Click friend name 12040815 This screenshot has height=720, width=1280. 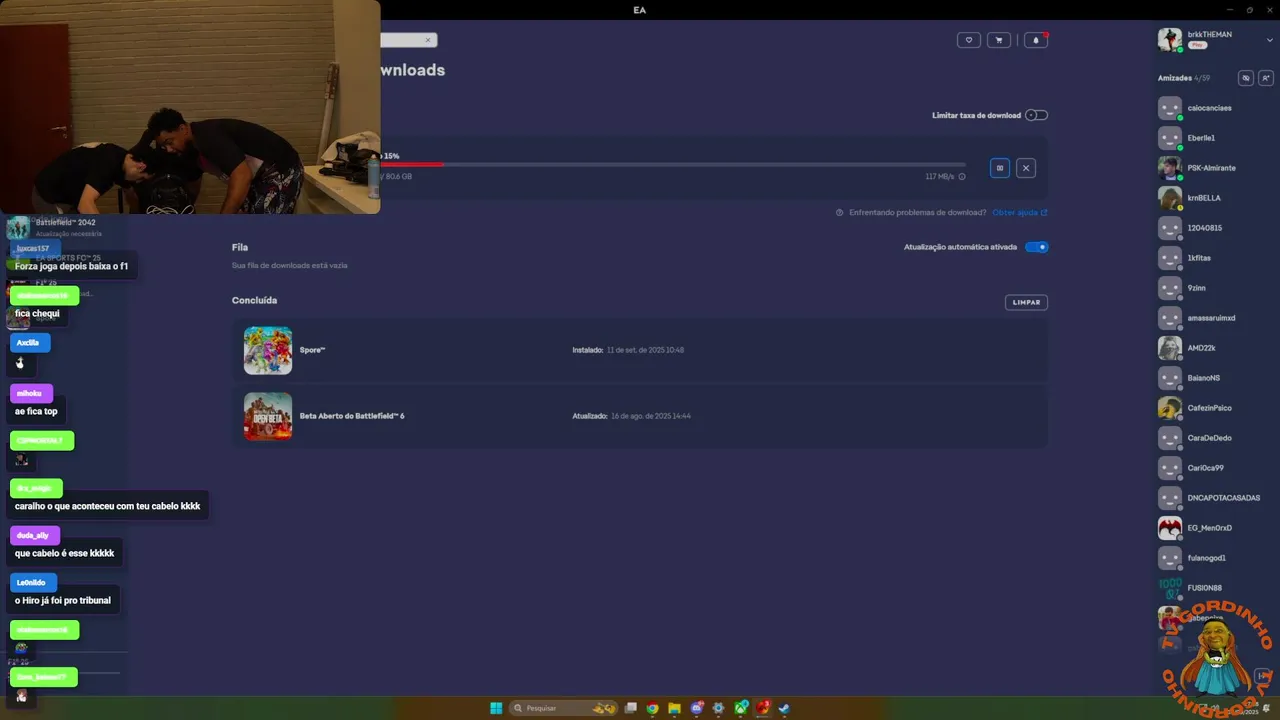(x=1204, y=228)
